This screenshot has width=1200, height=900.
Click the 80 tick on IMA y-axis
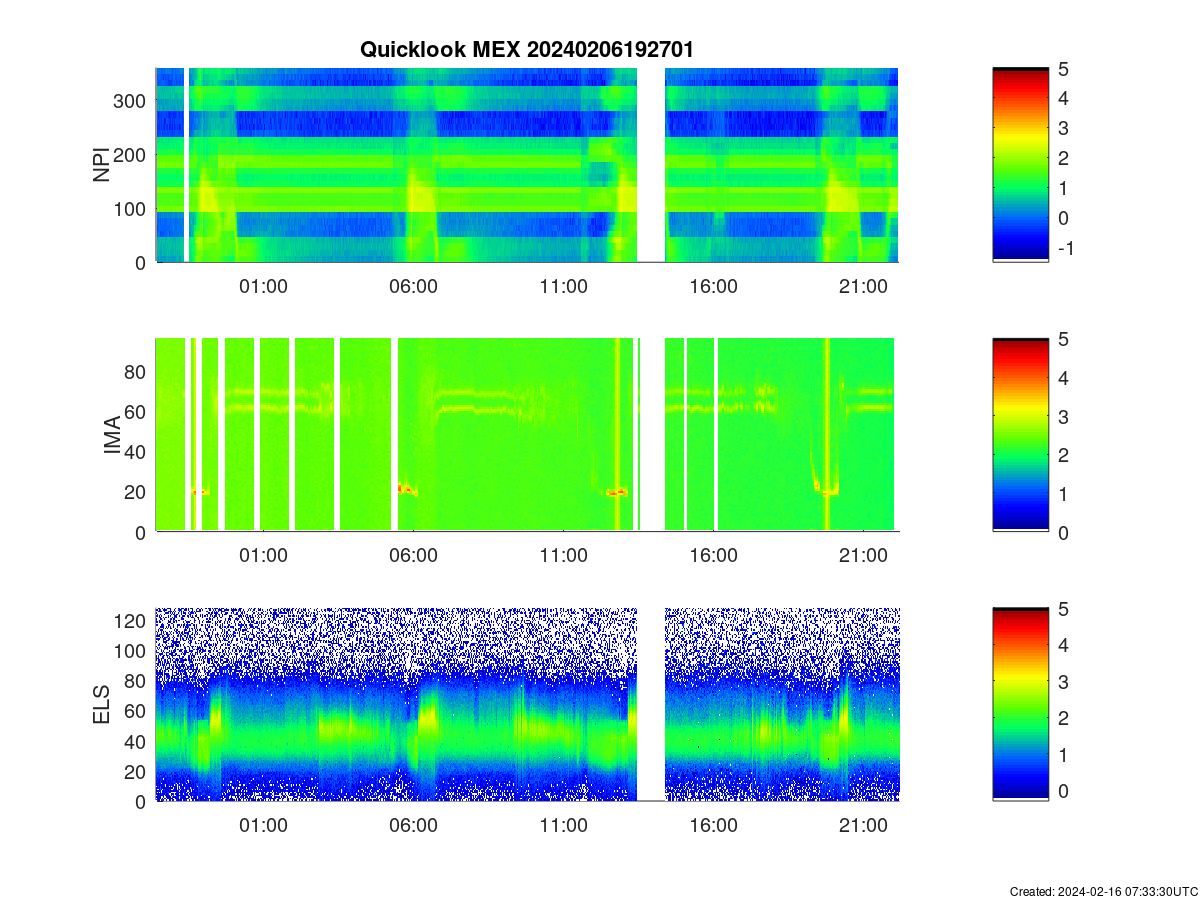tap(137, 372)
